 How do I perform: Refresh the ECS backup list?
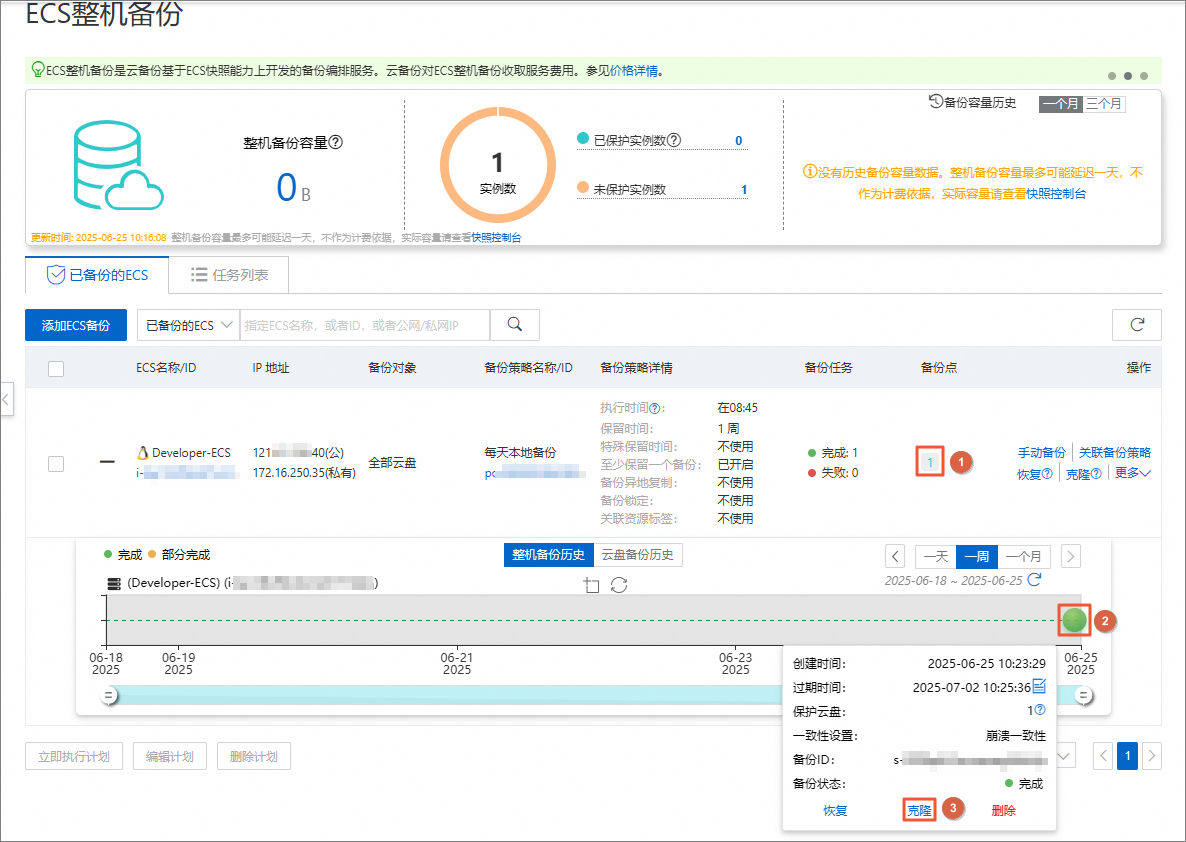pyautogui.click(x=1136, y=325)
